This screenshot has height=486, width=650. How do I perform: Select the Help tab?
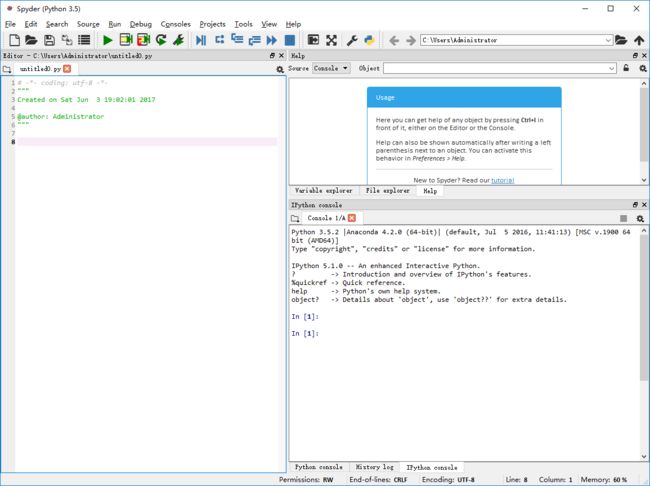430,191
